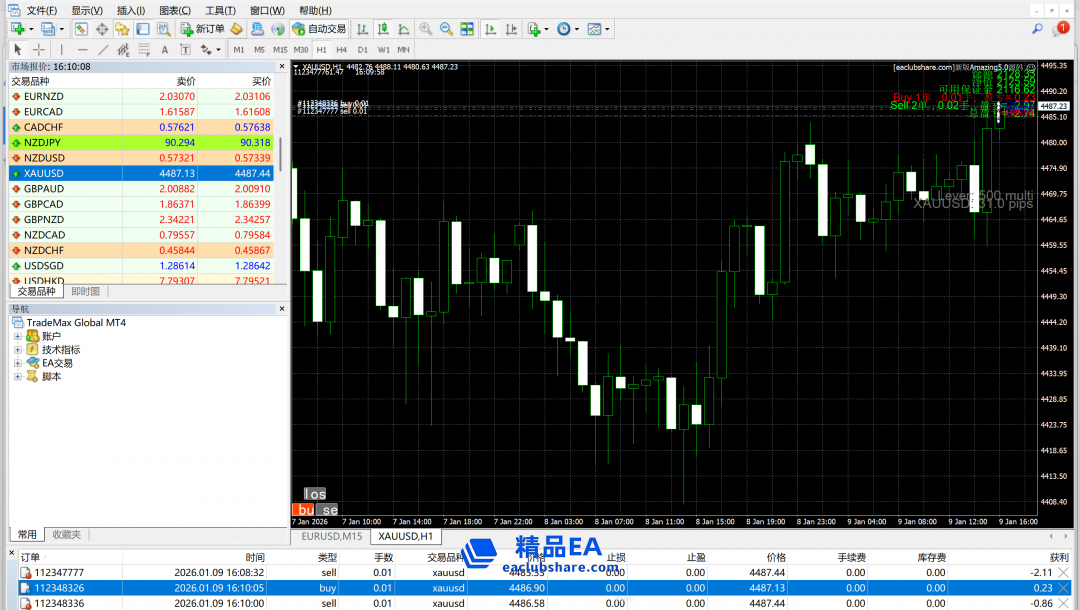1080x610 pixels.
Task: Click the red notification alert icon
Action: click(1062, 28)
